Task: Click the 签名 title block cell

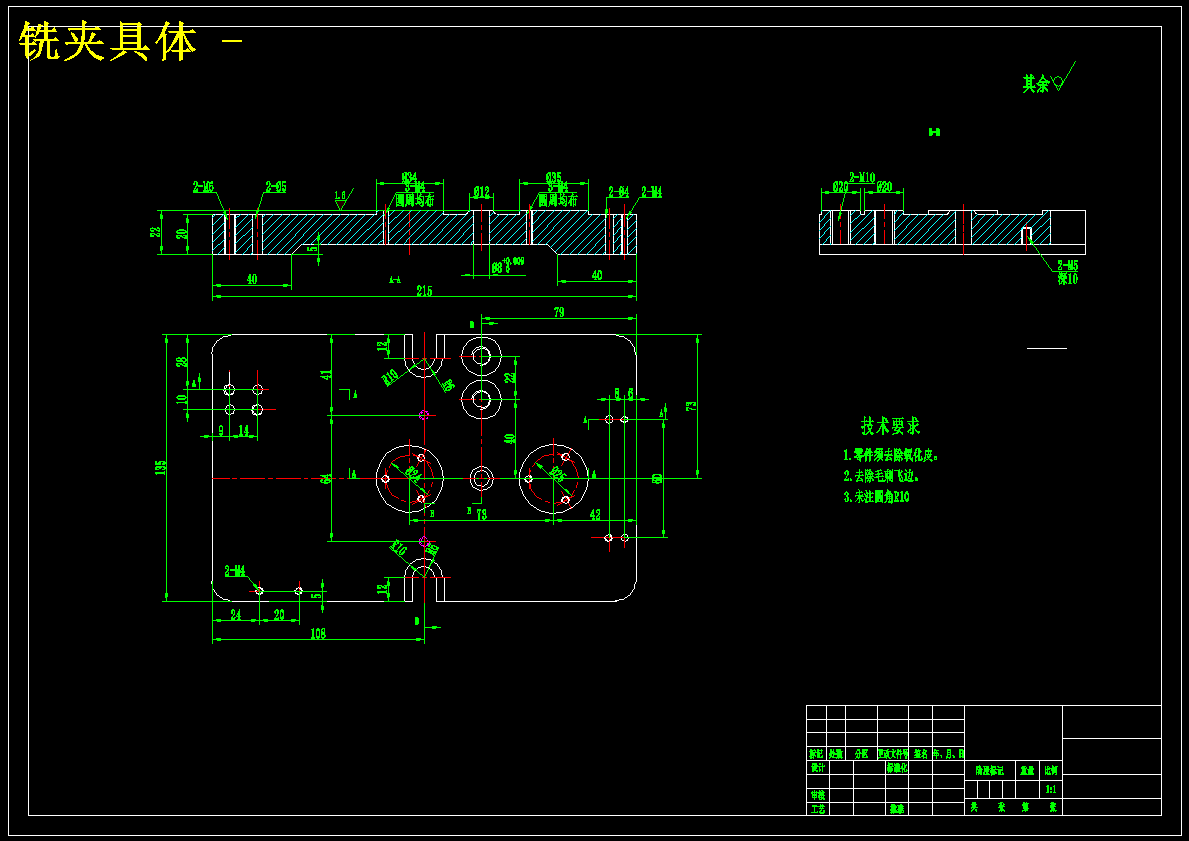Action: click(921, 754)
